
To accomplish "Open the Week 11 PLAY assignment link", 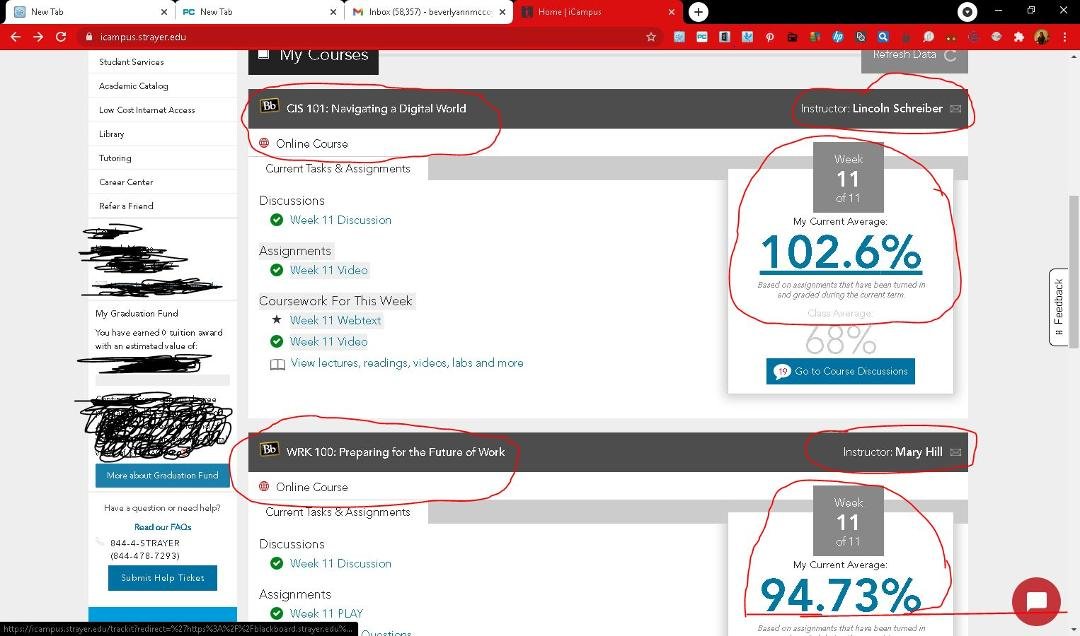I will [326, 613].
